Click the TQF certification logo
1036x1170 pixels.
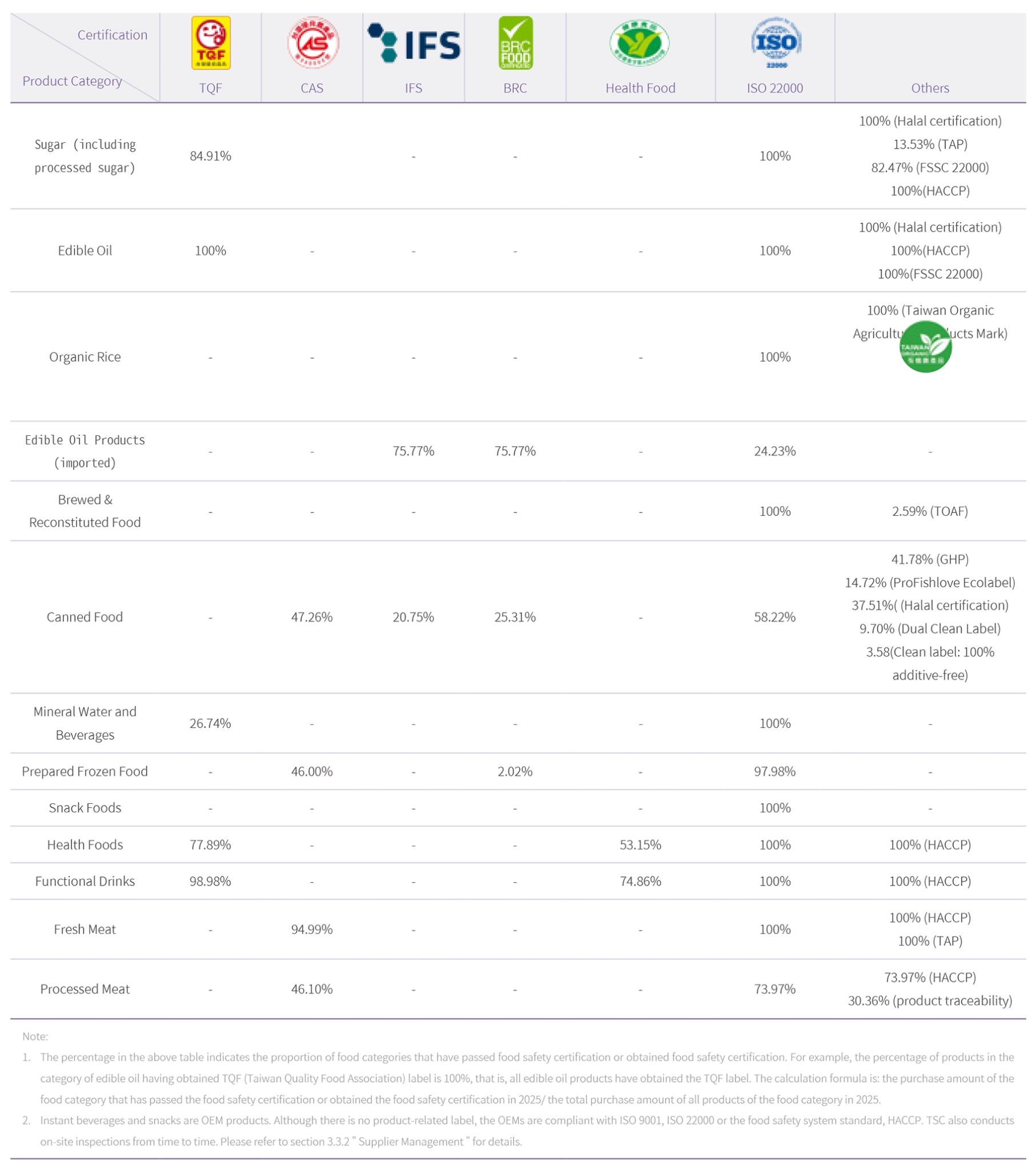coord(211,43)
